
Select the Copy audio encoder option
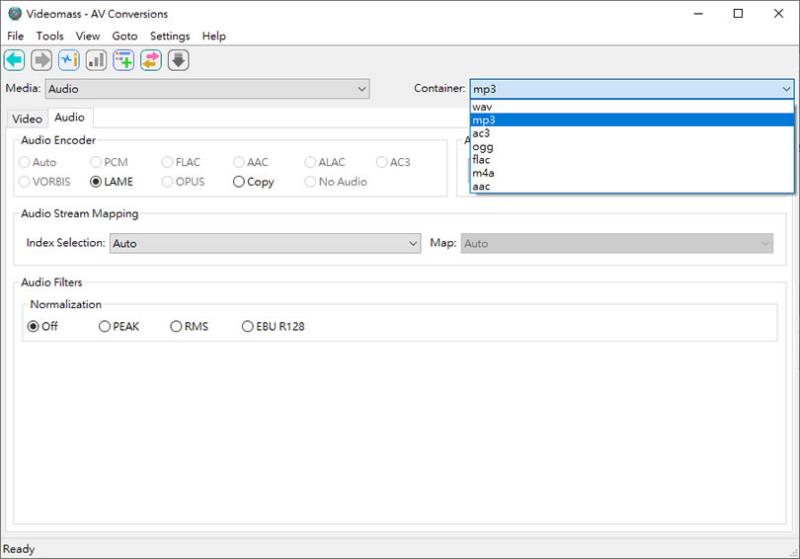254,182
